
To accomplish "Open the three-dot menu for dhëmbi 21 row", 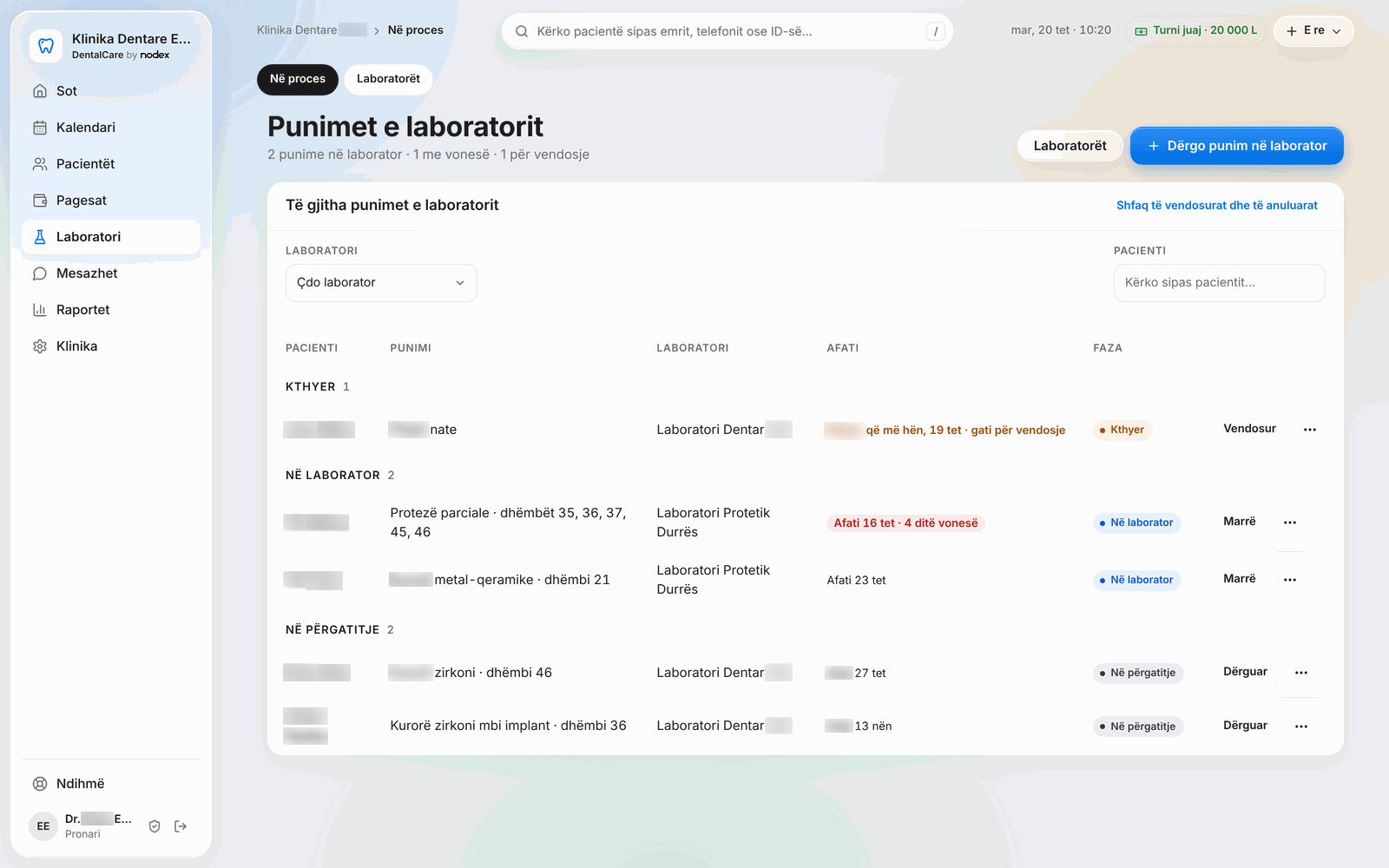I will click(x=1290, y=580).
